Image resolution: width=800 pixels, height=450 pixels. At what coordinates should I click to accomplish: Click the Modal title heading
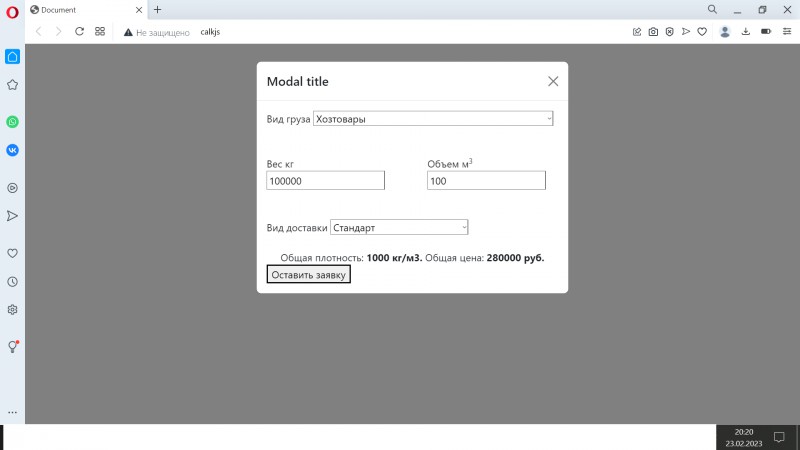pos(297,82)
